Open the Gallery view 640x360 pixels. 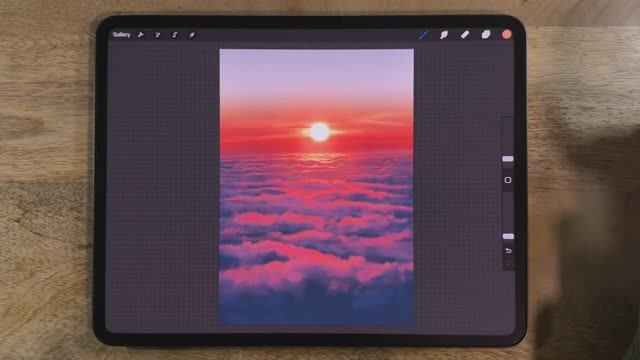(122, 35)
